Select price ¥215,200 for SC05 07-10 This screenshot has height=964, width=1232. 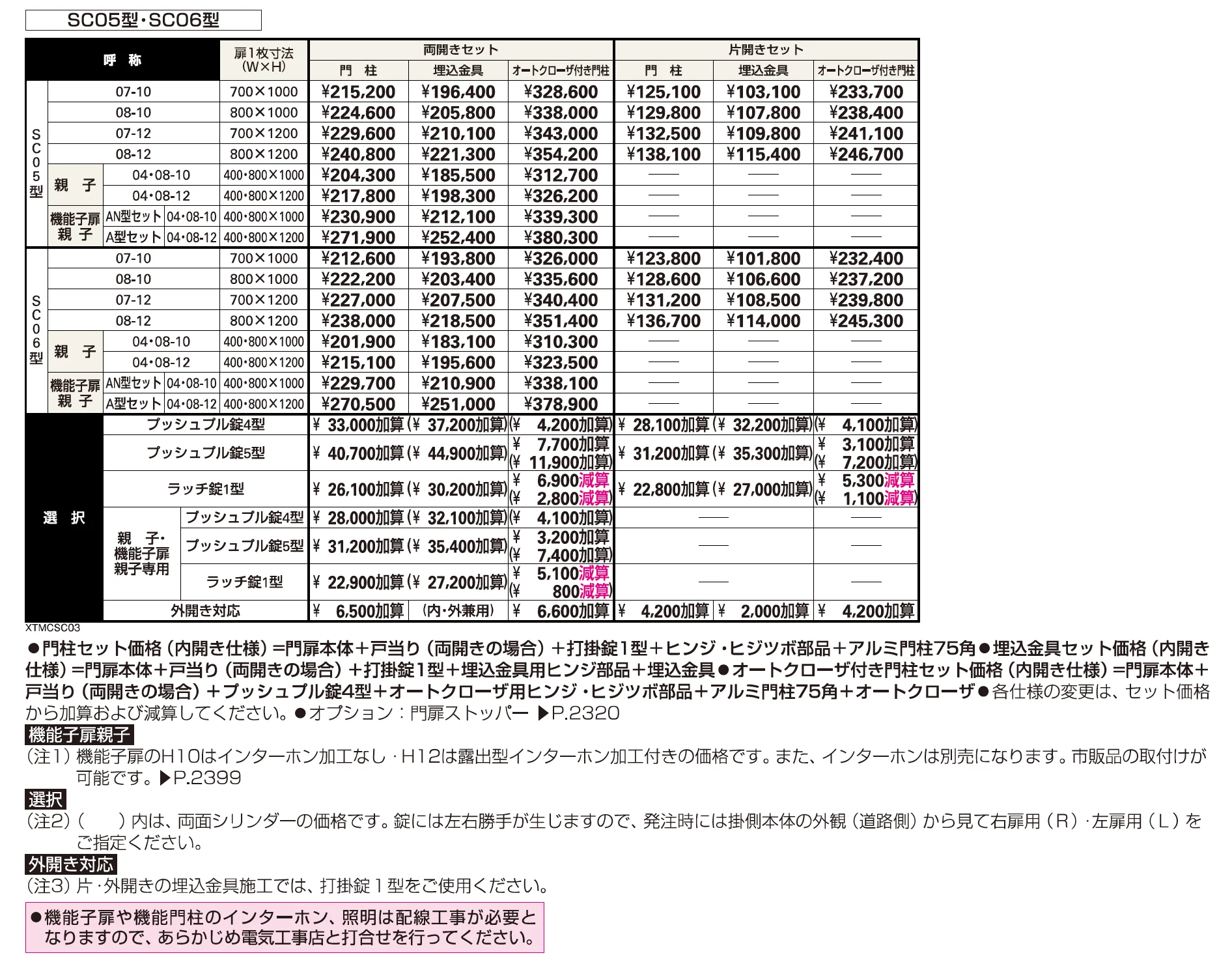coord(358,92)
